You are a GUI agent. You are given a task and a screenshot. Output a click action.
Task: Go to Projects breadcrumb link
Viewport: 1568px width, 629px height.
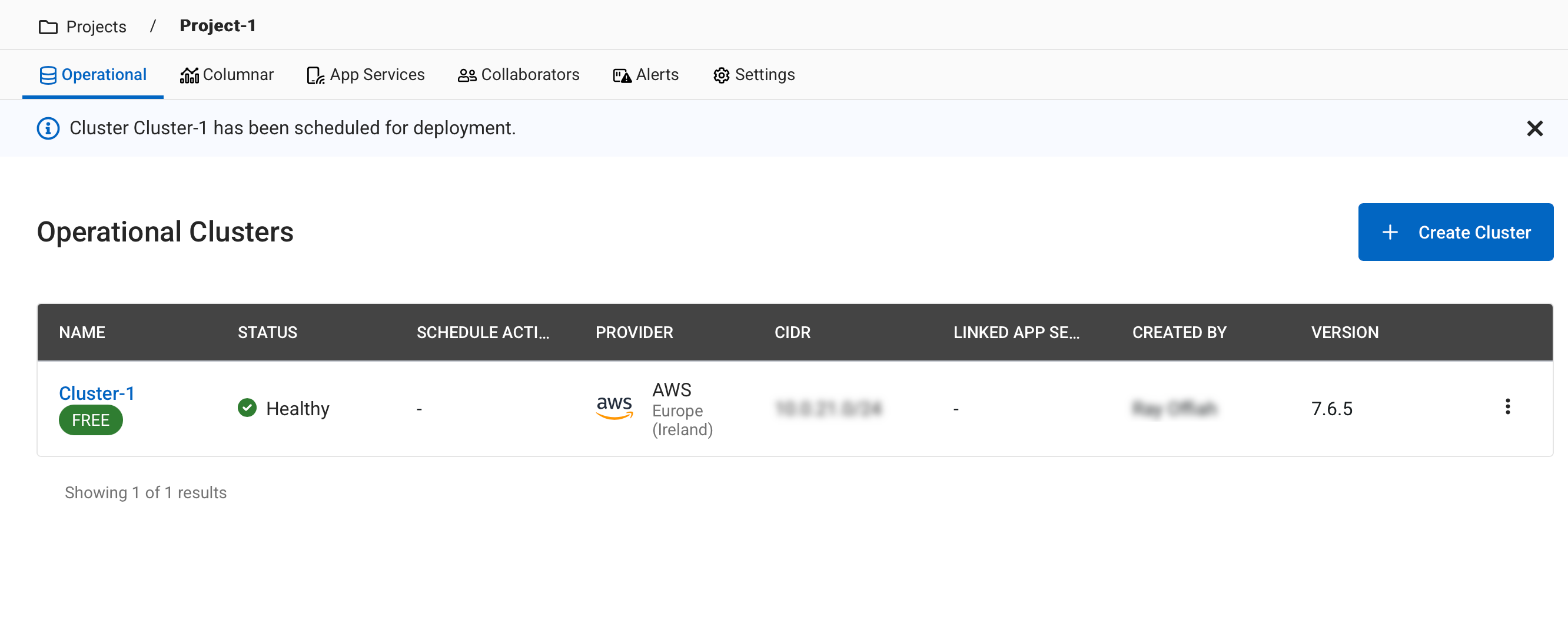point(95,27)
